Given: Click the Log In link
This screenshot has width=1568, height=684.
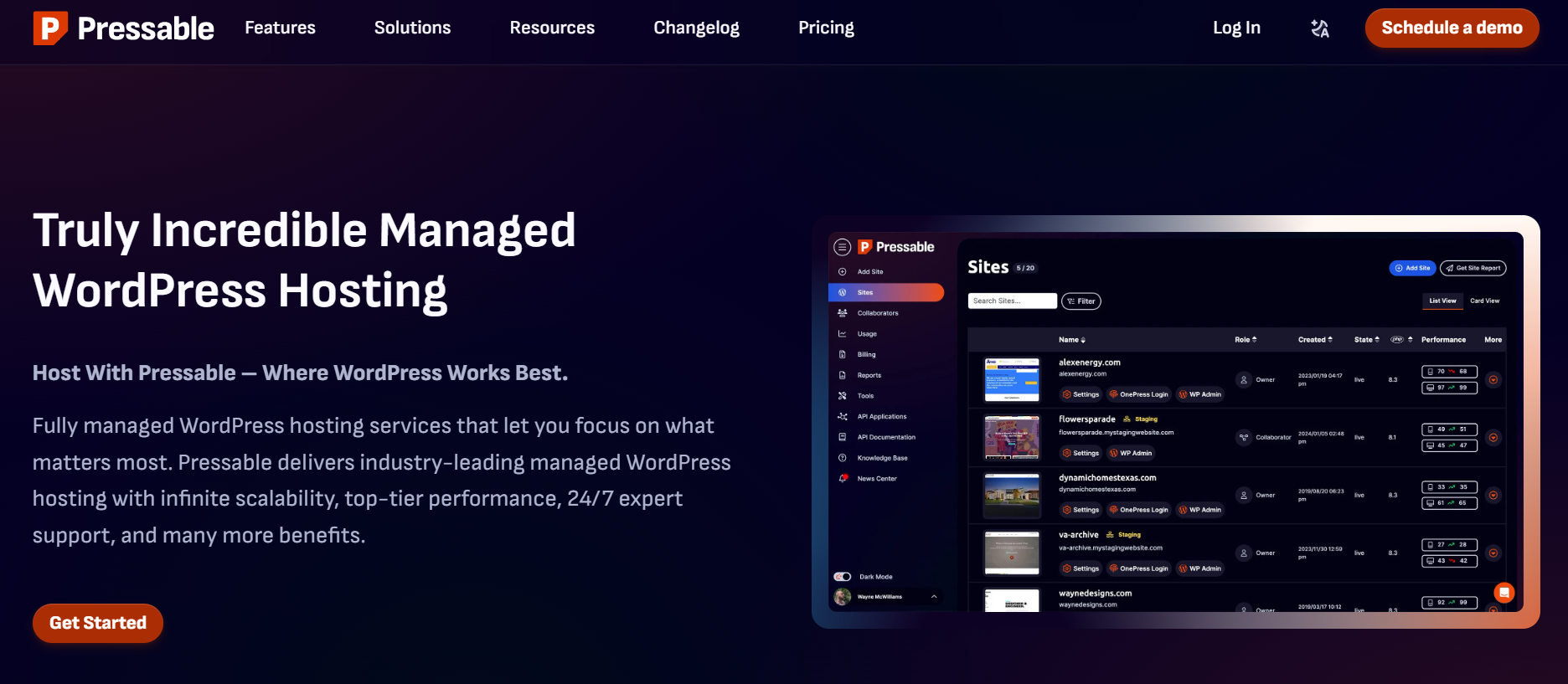Looking at the screenshot, I should (x=1236, y=28).
